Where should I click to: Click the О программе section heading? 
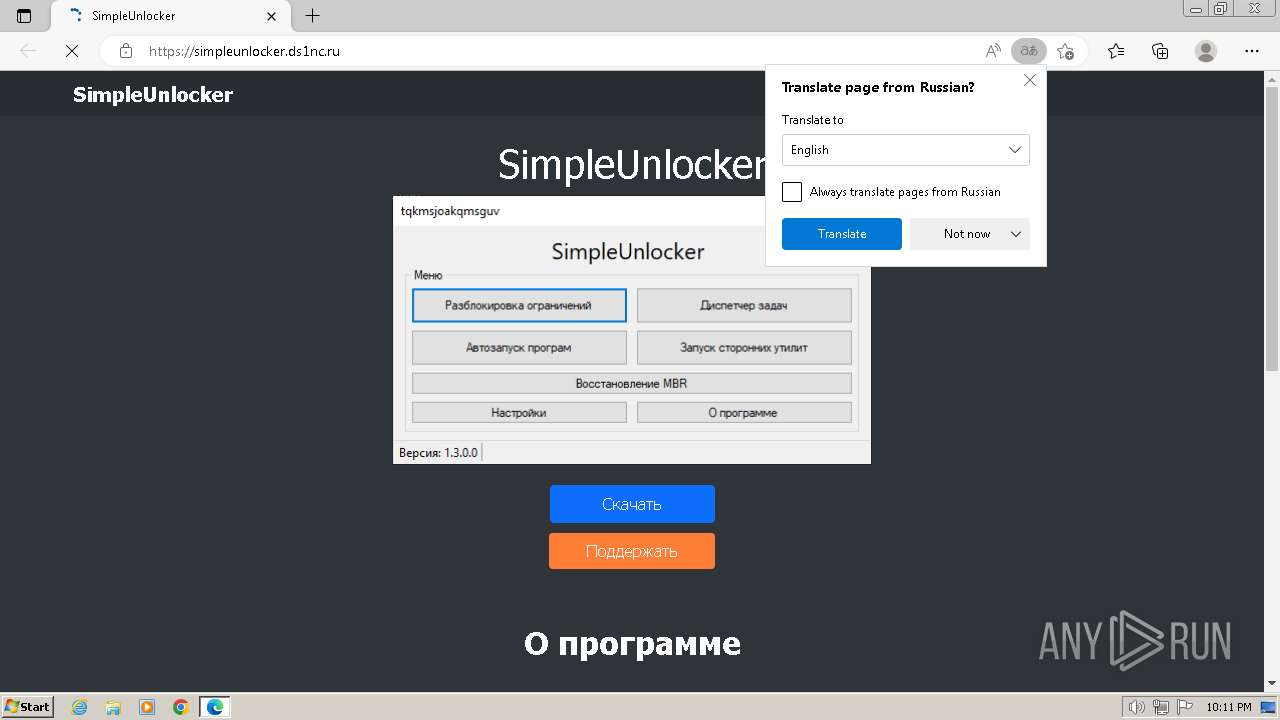pyautogui.click(x=632, y=644)
